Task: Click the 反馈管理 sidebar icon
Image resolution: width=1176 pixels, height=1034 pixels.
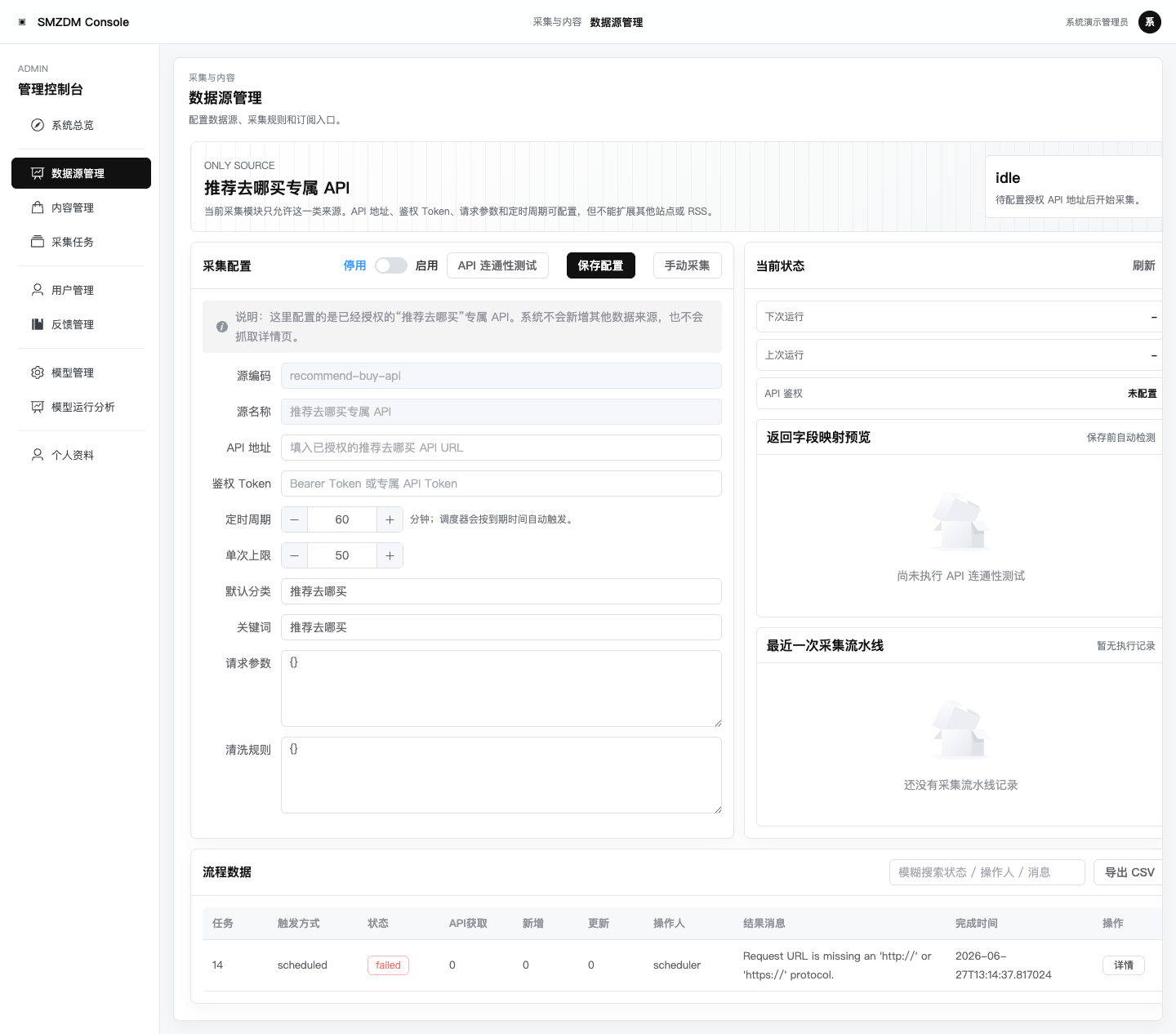Action: (x=38, y=324)
